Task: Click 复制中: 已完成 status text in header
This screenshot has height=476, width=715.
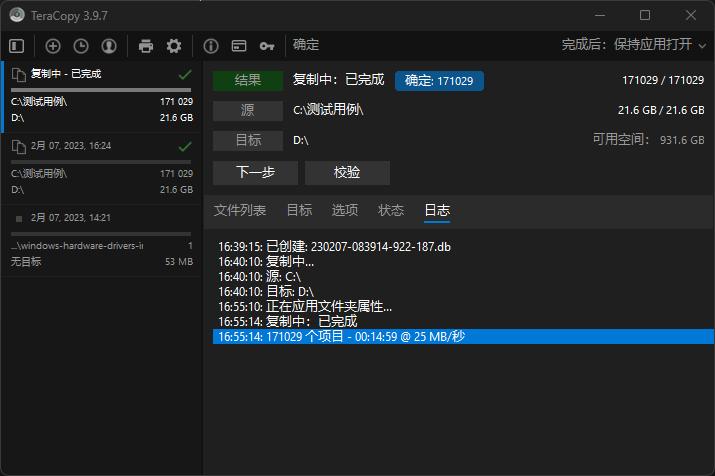Action: [338, 80]
